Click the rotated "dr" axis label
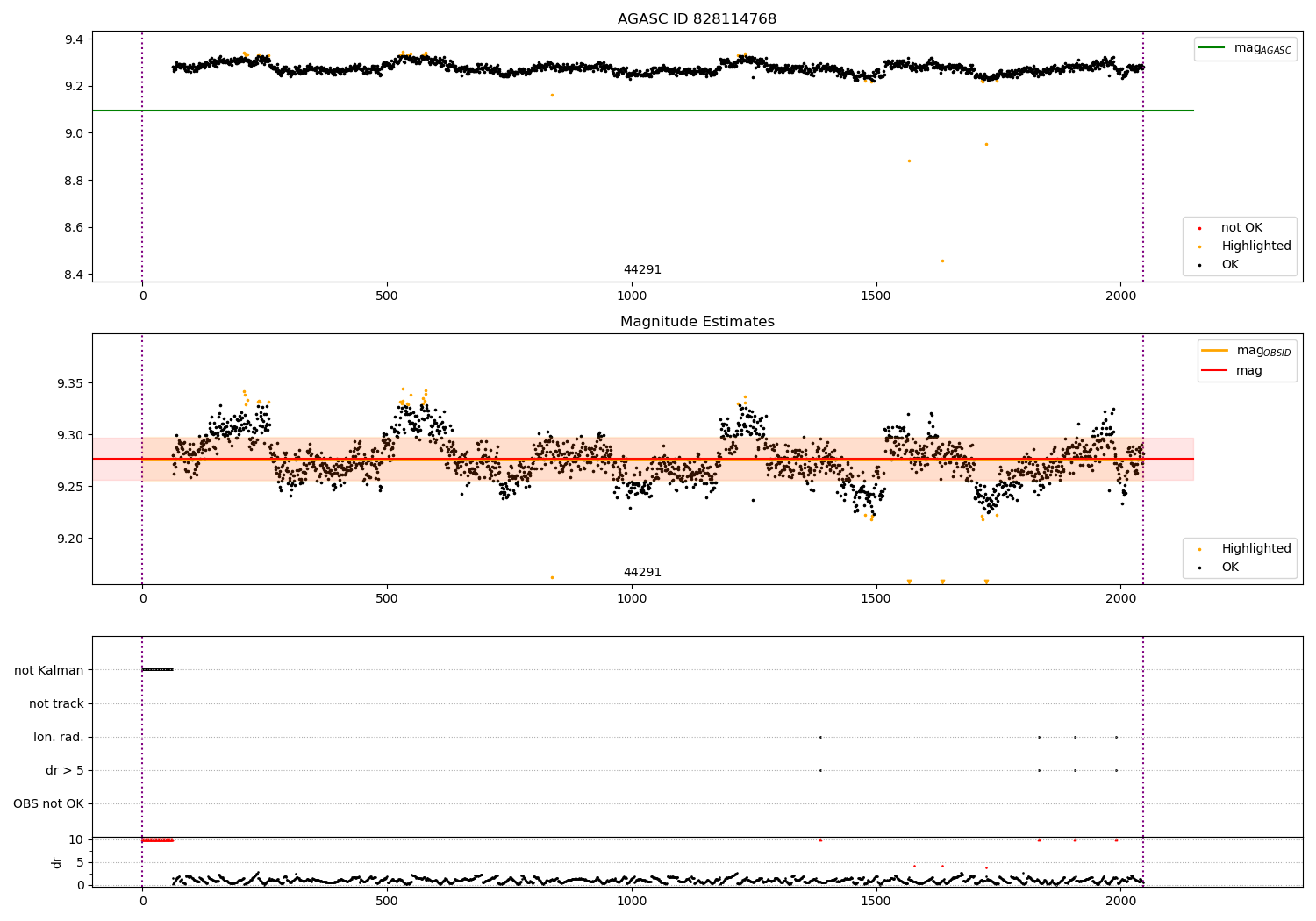The height and width of the screenshot is (921, 1316). 57,862
